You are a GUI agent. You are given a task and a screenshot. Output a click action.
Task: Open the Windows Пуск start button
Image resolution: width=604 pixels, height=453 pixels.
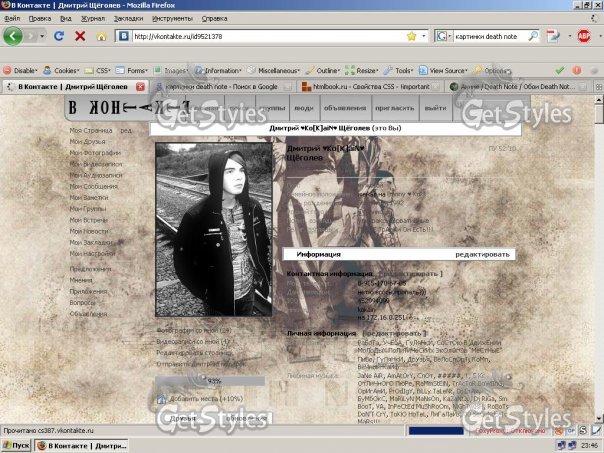(x=15, y=446)
